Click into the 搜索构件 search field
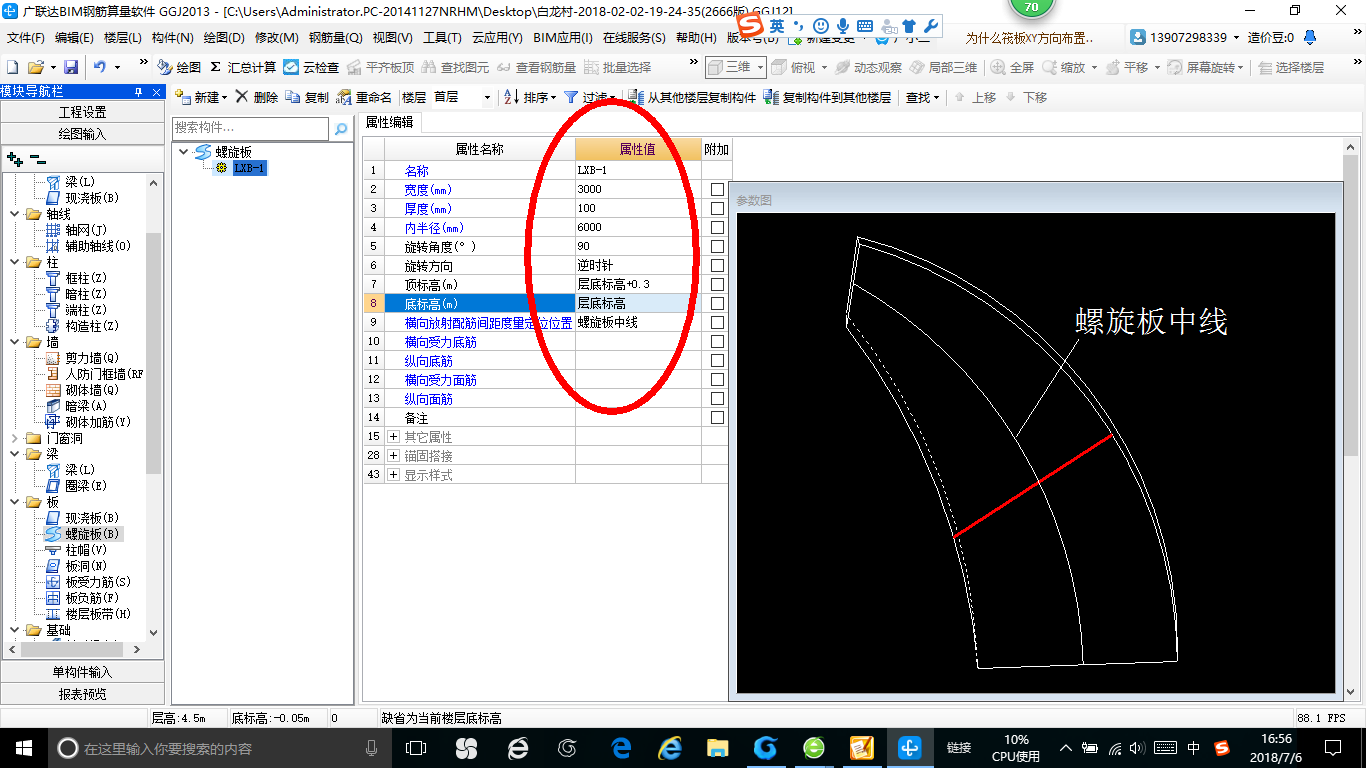This screenshot has height=768, width=1366. [x=250, y=128]
